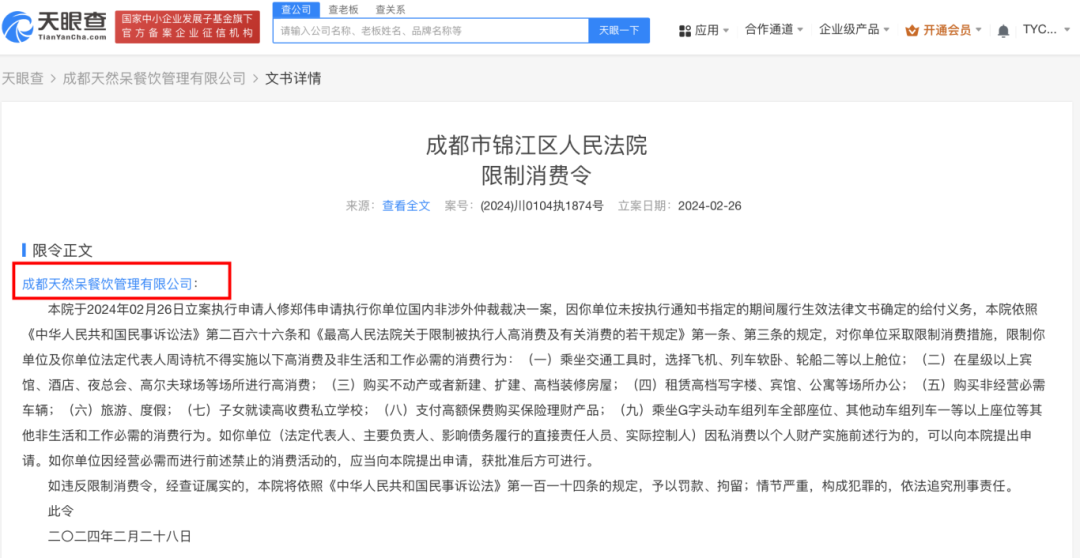Click the 应用 grid icon
1080x558 pixels.
pos(684,30)
